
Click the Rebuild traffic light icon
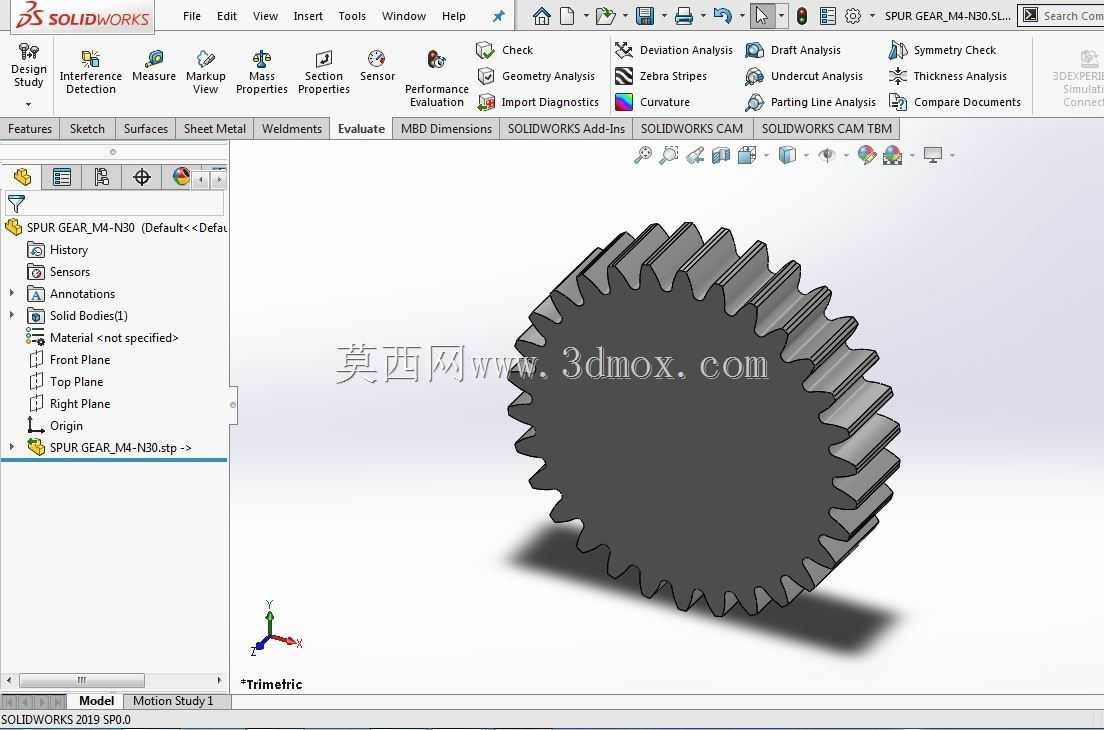coord(801,15)
